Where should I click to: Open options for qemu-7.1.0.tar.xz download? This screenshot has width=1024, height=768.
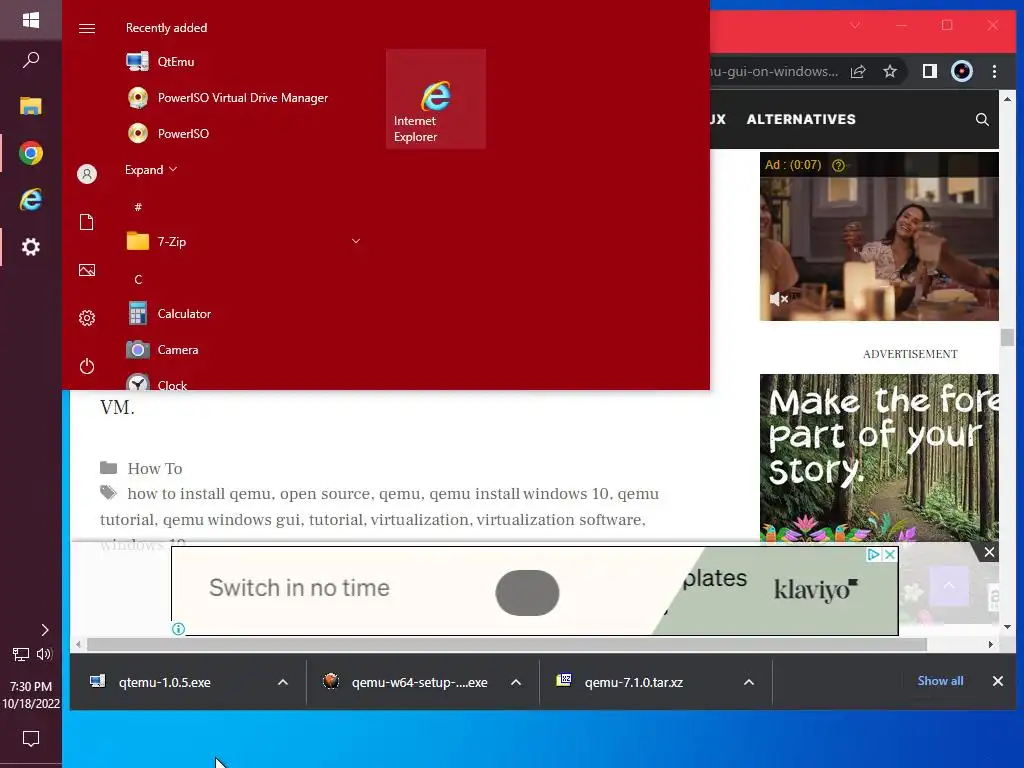749,682
